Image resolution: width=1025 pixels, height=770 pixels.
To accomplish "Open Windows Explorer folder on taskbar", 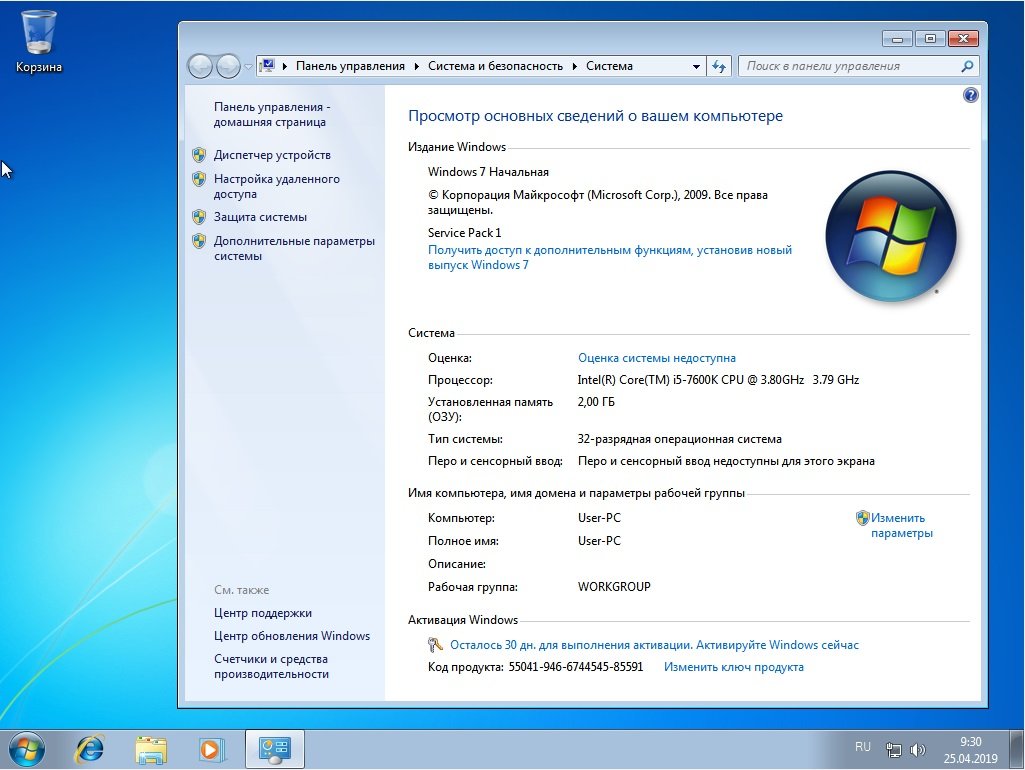I will (x=151, y=748).
